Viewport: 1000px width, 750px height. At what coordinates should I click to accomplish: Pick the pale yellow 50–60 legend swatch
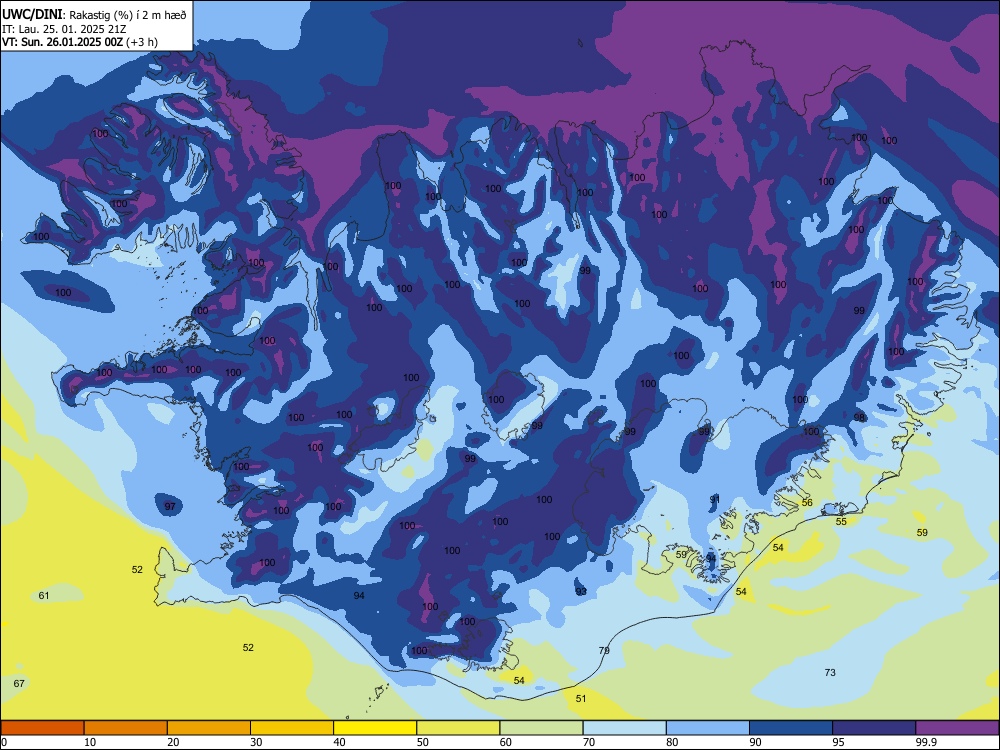[x=459, y=728]
